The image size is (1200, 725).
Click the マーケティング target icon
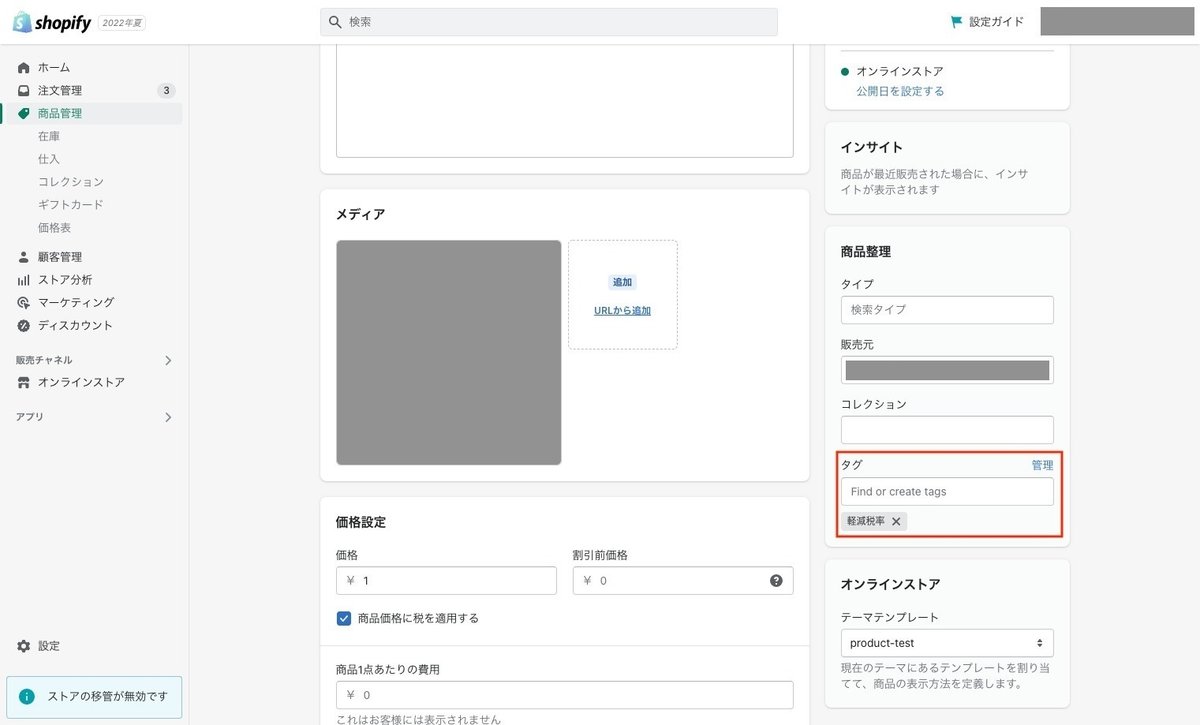[x=24, y=303]
